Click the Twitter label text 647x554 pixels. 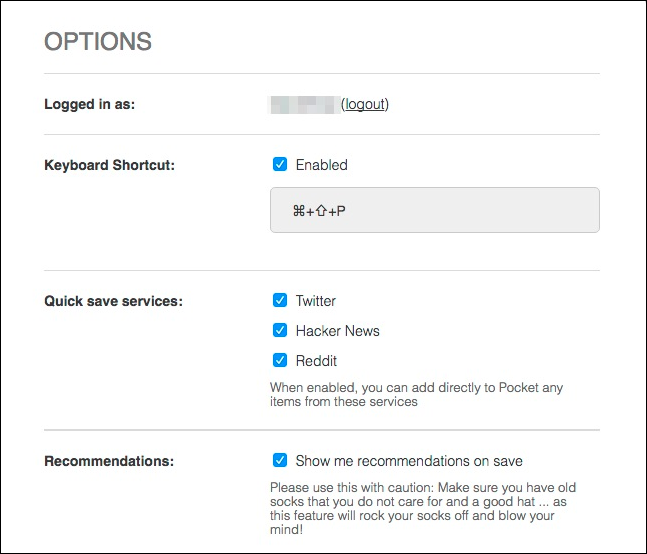point(315,301)
